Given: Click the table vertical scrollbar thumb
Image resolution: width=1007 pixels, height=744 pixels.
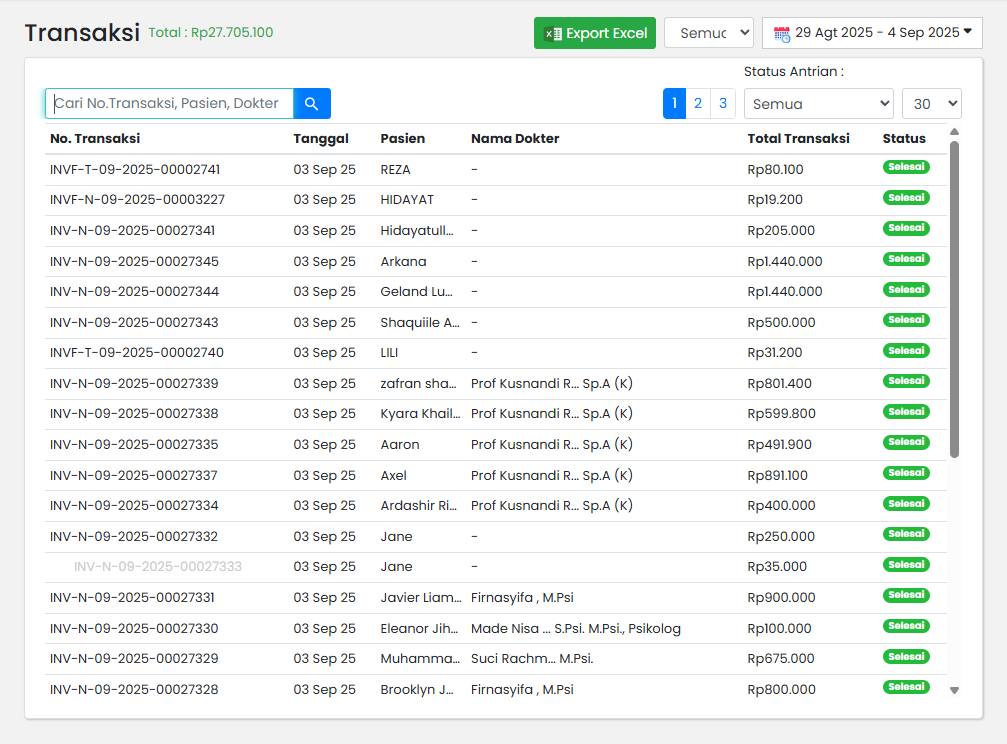Looking at the screenshot, I should 954,300.
